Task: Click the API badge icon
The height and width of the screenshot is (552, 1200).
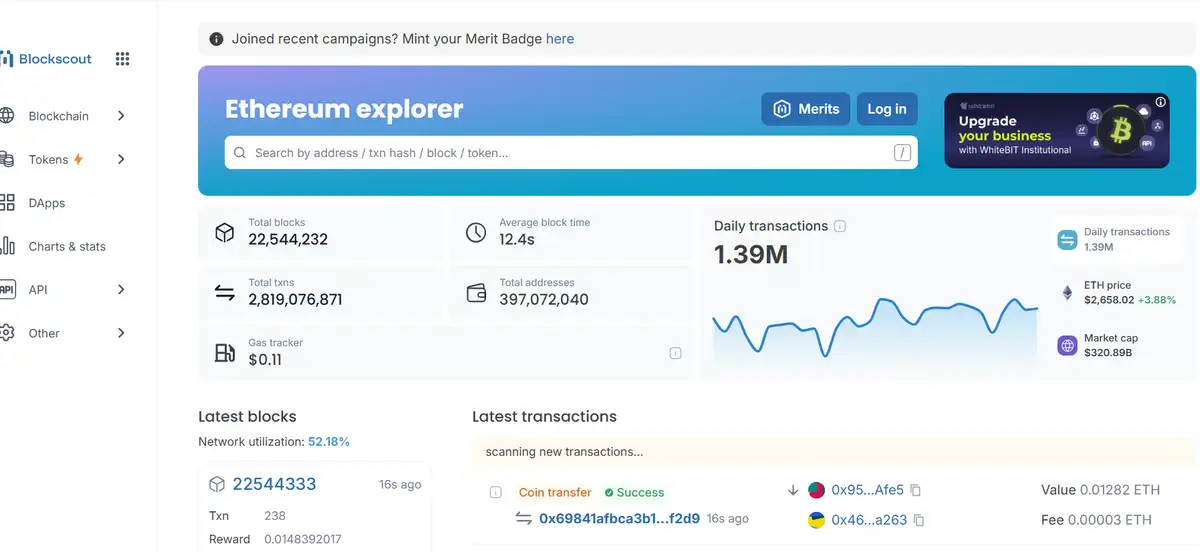Action: coord(6,290)
